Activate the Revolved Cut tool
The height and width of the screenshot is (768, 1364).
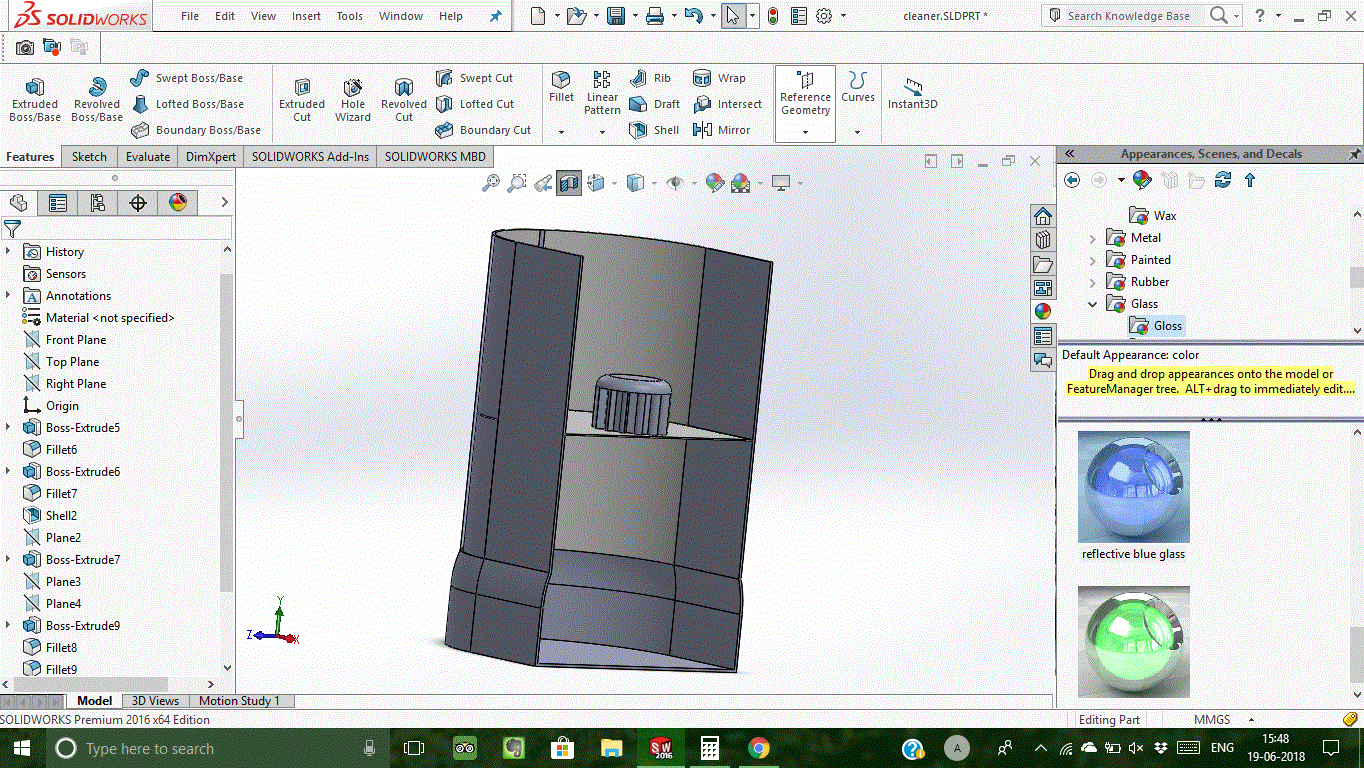404,101
